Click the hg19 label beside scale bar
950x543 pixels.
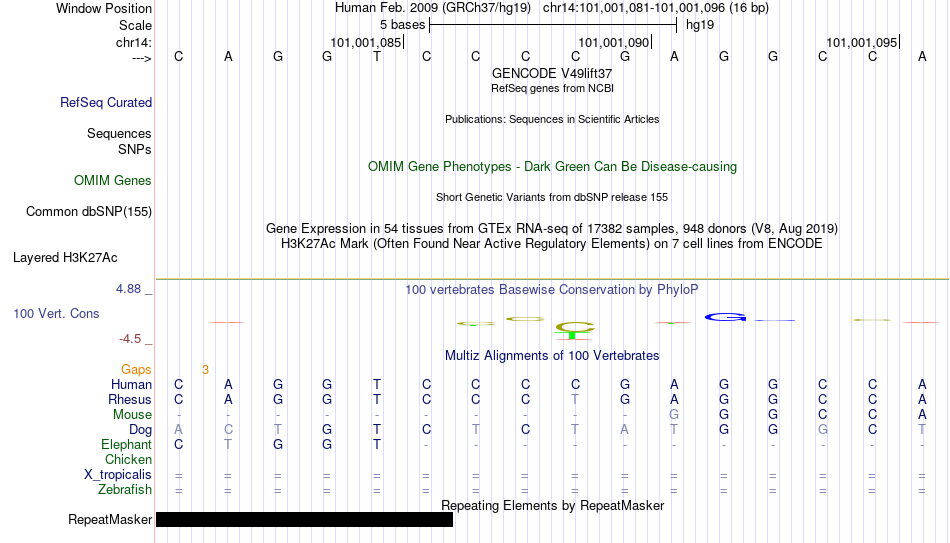[x=700, y=25]
